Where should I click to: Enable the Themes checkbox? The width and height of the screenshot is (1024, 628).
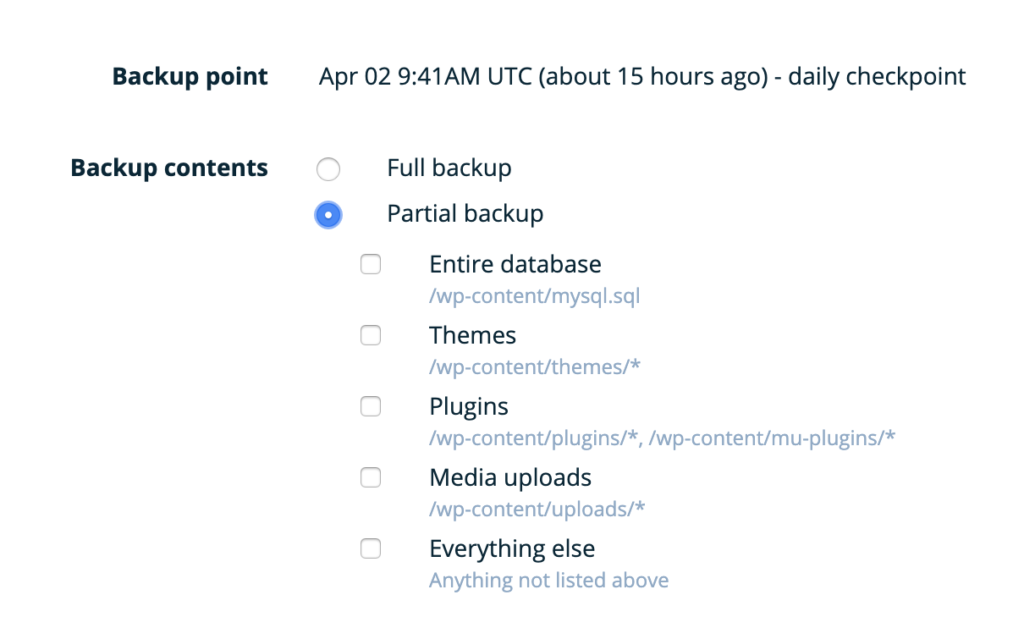pos(370,336)
